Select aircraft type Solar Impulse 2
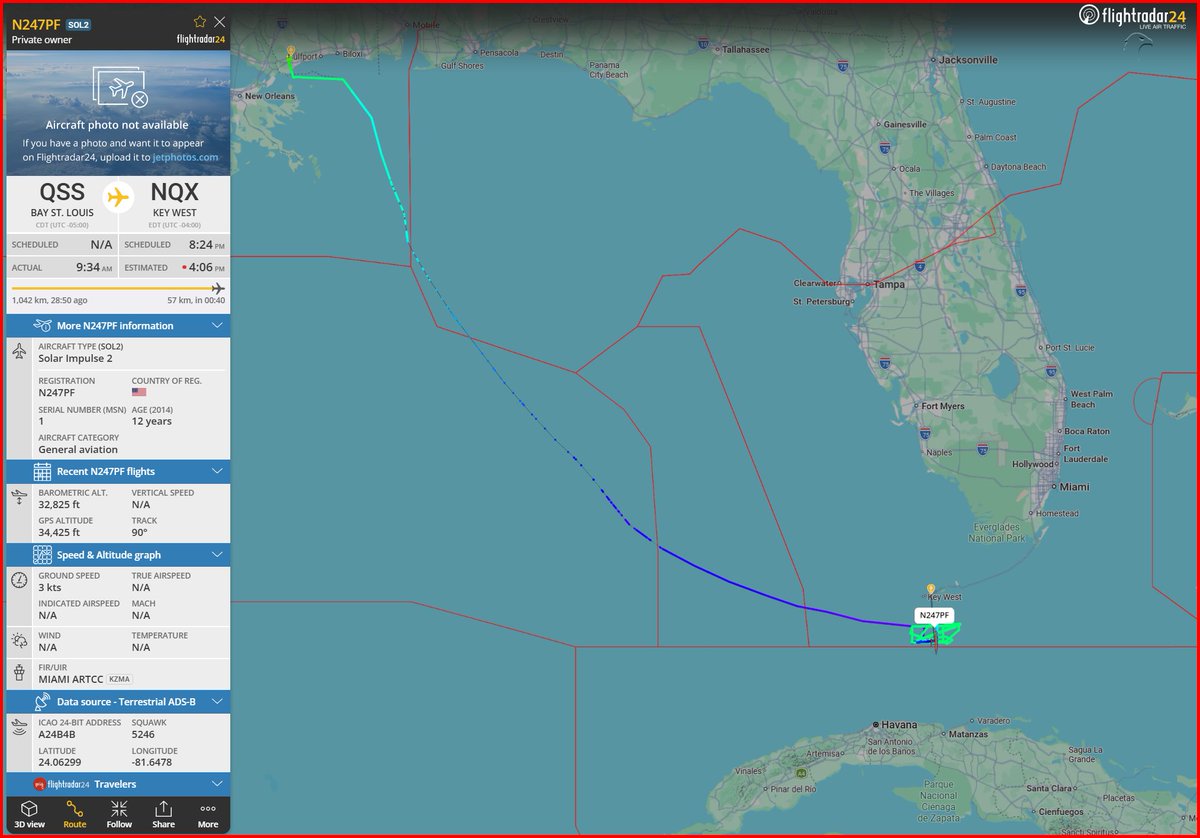1200x838 pixels. click(75, 358)
